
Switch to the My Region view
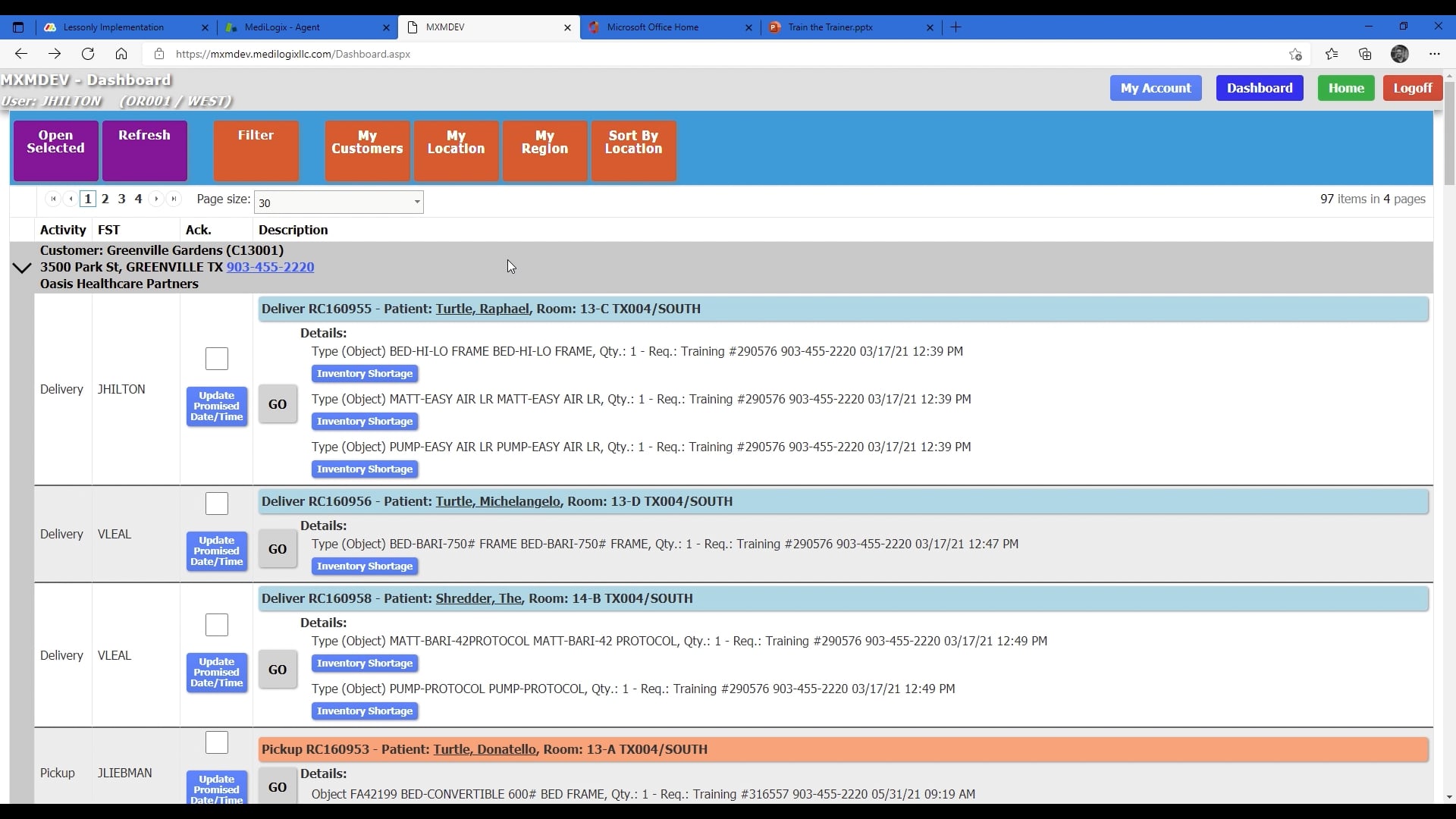545,150
